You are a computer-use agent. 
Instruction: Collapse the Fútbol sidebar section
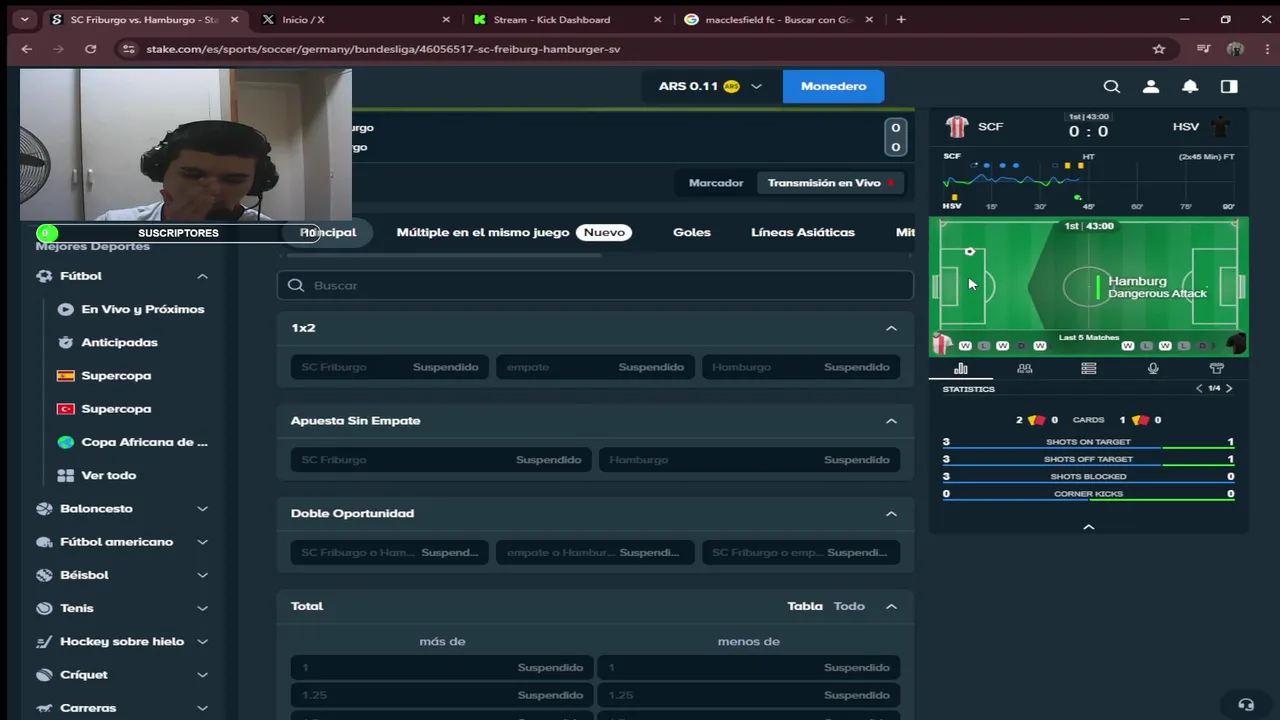[x=202, y=276]
